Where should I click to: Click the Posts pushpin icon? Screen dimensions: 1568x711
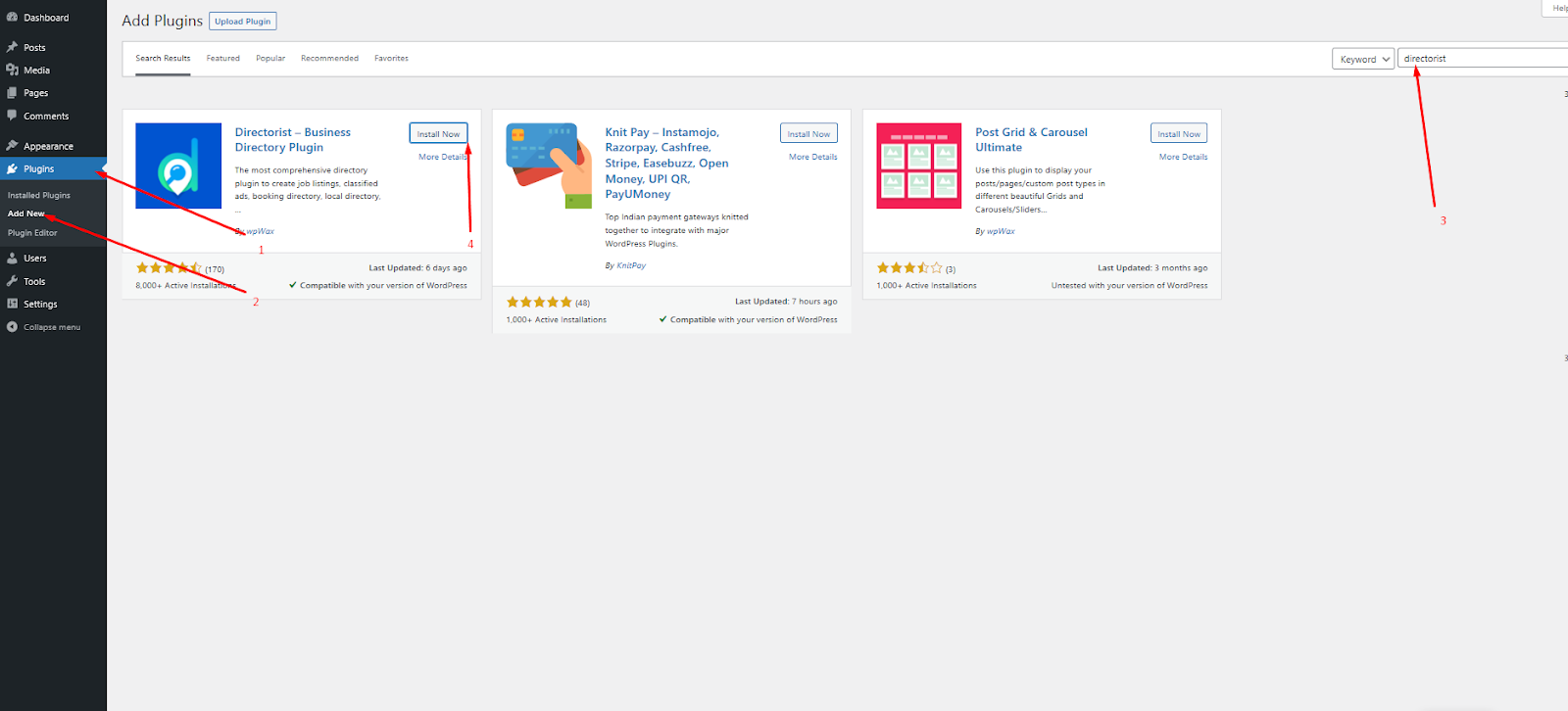click(12, 47)
